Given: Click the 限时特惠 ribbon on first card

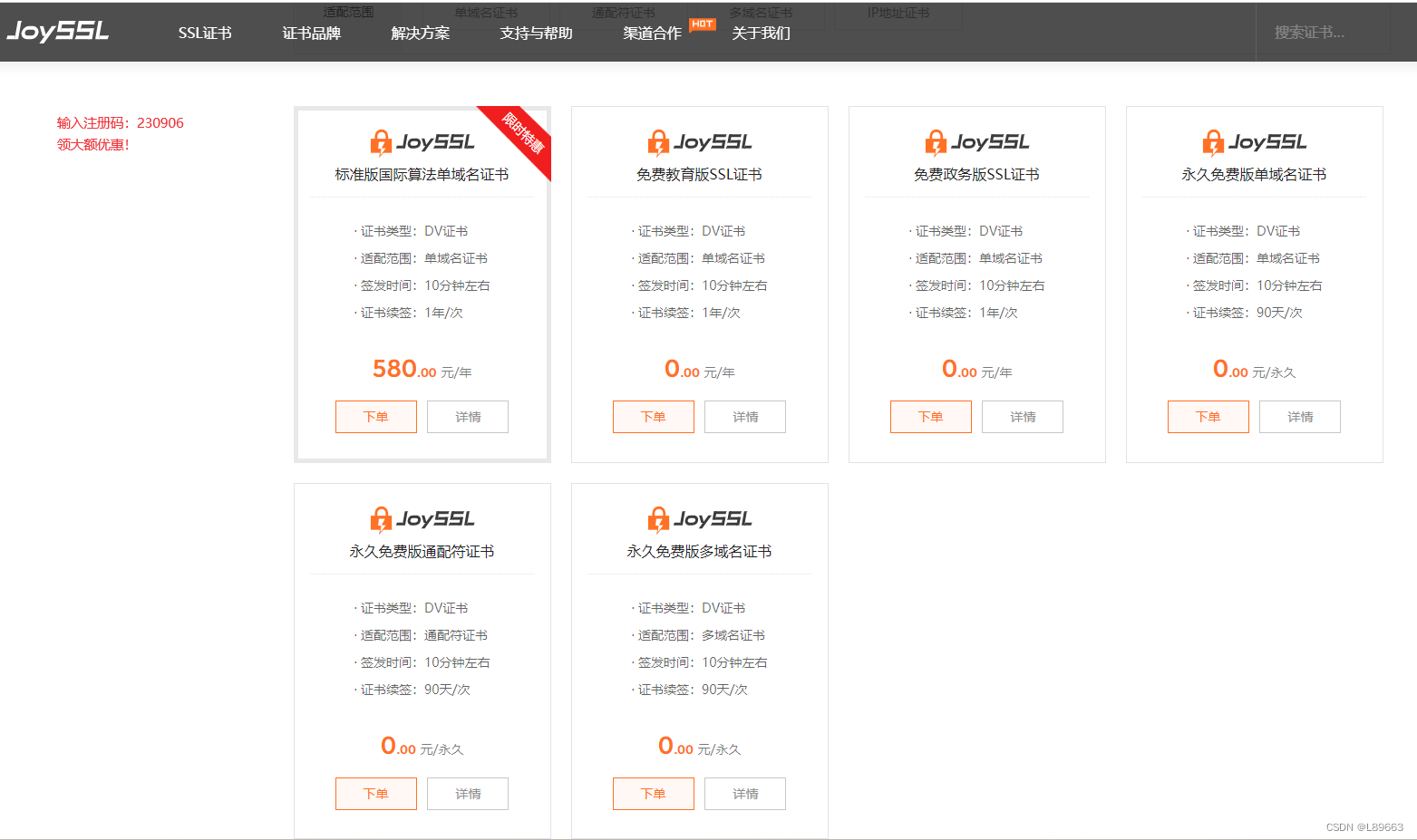Looking at the screenshot, I should click(523, 133).
